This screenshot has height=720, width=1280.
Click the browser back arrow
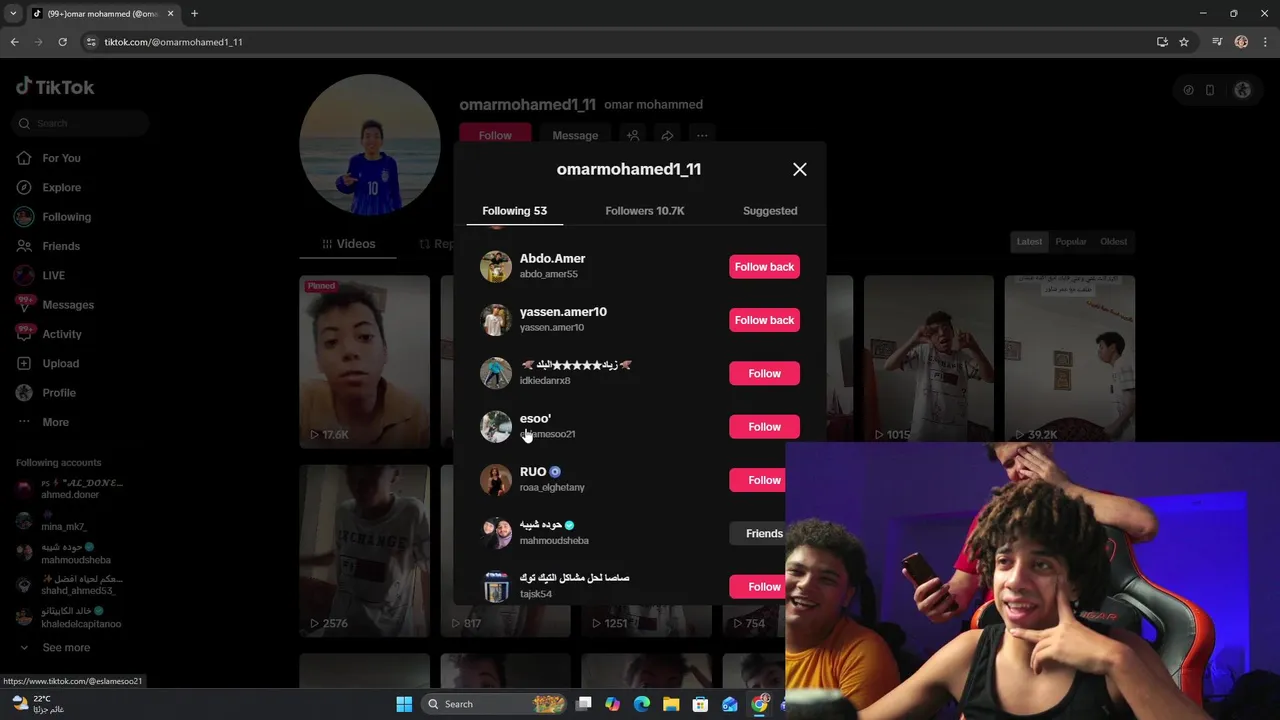coord(14,42)
